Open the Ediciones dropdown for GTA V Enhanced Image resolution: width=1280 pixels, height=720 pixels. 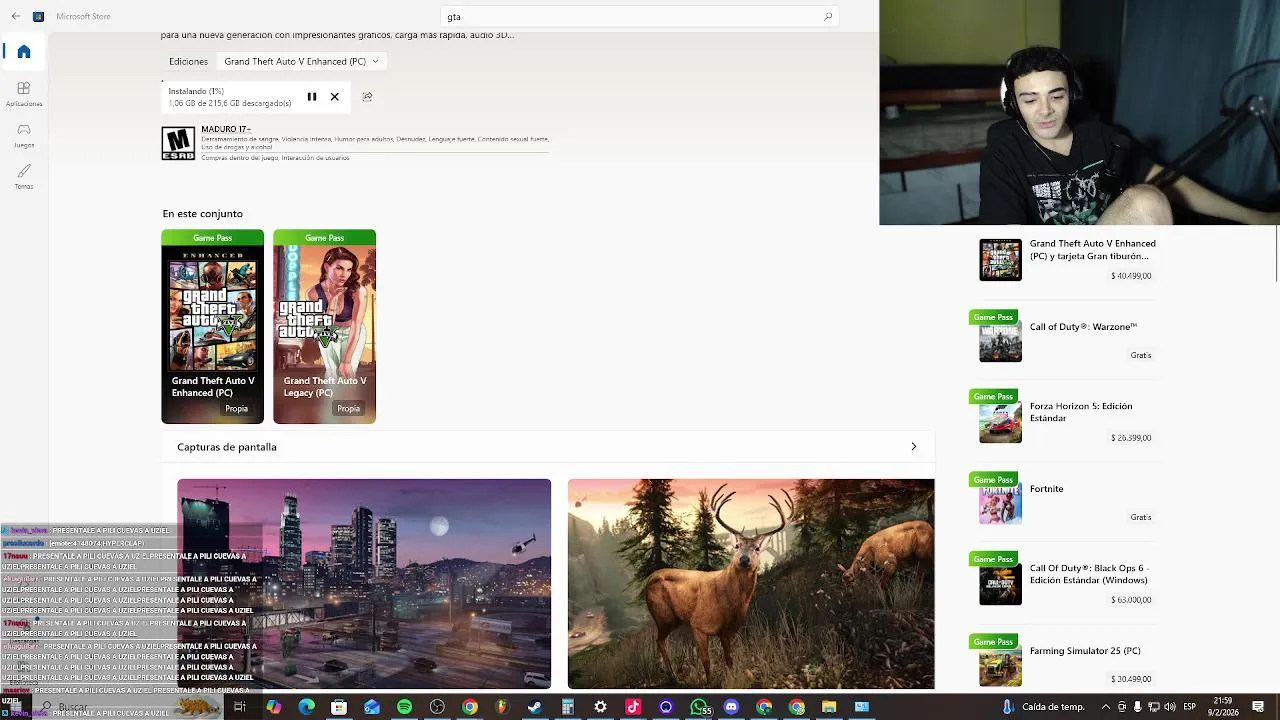[301, 61]
